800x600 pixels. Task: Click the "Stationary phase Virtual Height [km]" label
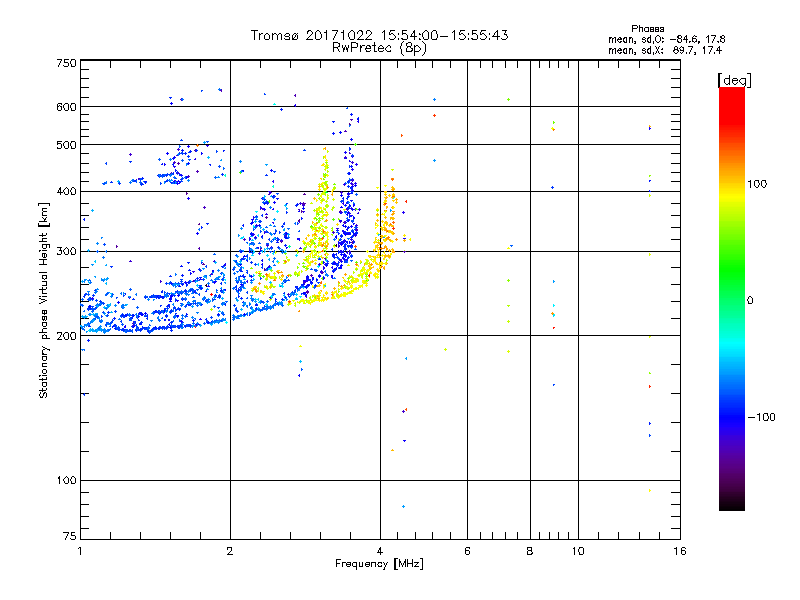coord(44,300)
